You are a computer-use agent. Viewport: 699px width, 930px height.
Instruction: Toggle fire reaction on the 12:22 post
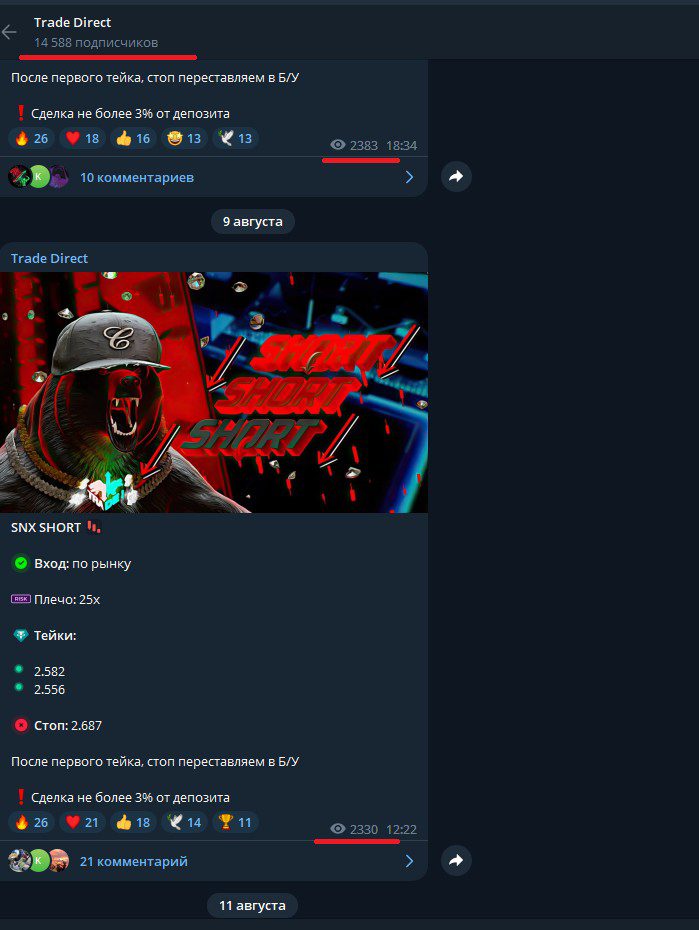point(32,822)
